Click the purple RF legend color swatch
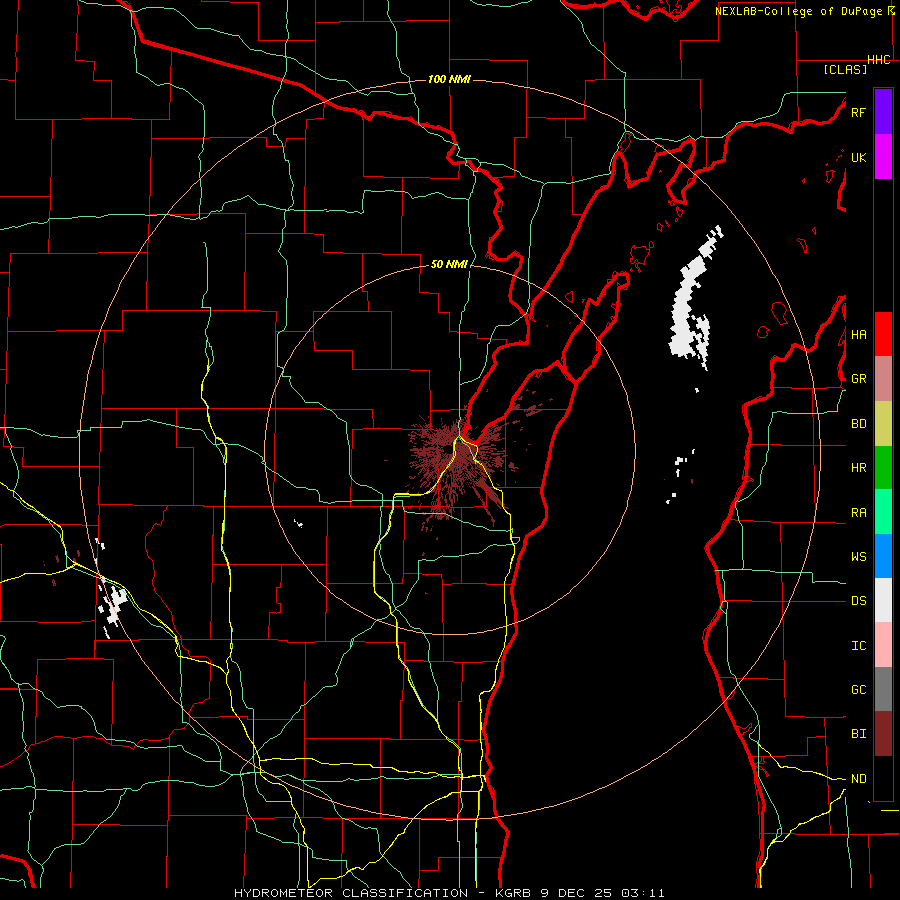The image size is (900, 900). click(x=883, y=112)
